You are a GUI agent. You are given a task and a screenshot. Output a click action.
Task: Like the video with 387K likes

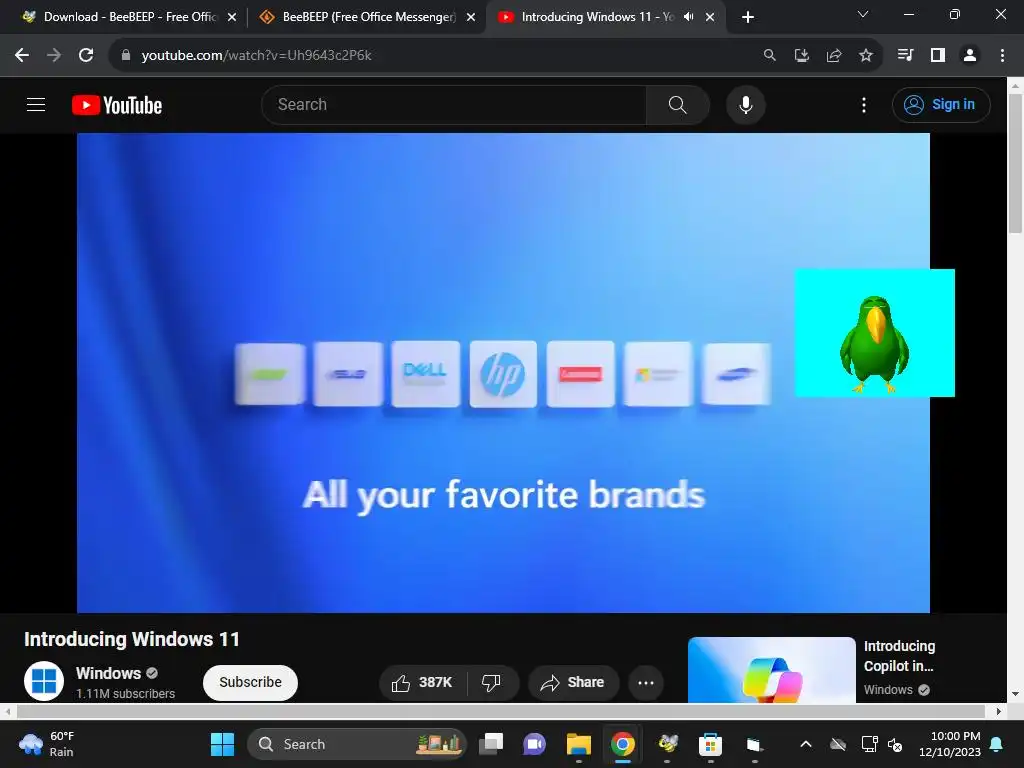click(x=423, y=683)
